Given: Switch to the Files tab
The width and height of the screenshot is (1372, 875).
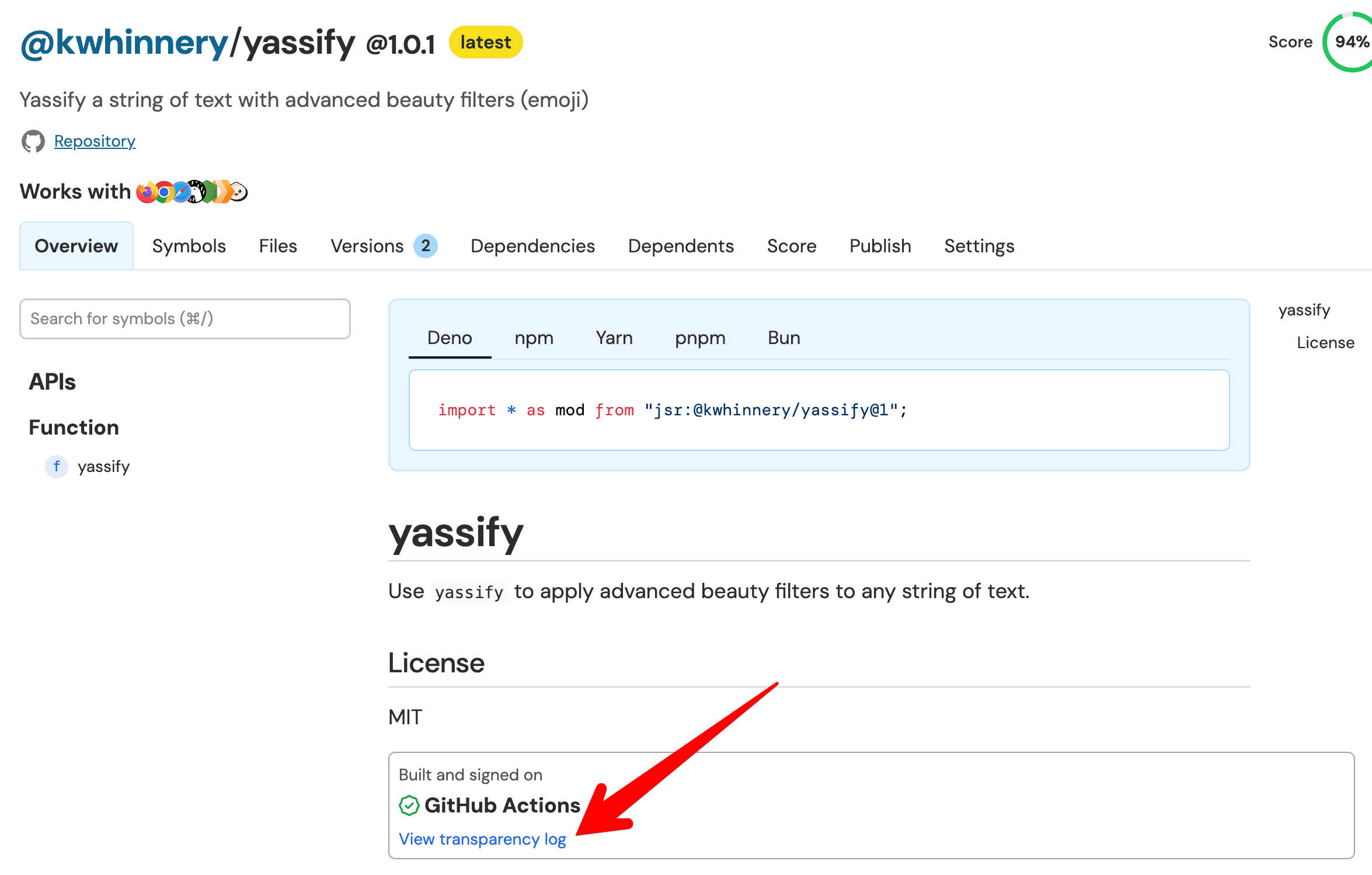Looking at the screenshot, I should 278,246.
